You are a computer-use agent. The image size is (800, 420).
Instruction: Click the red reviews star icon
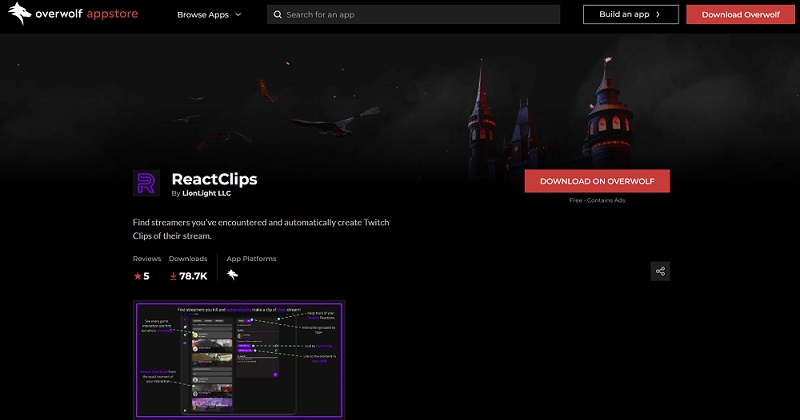tap(137, 276)
